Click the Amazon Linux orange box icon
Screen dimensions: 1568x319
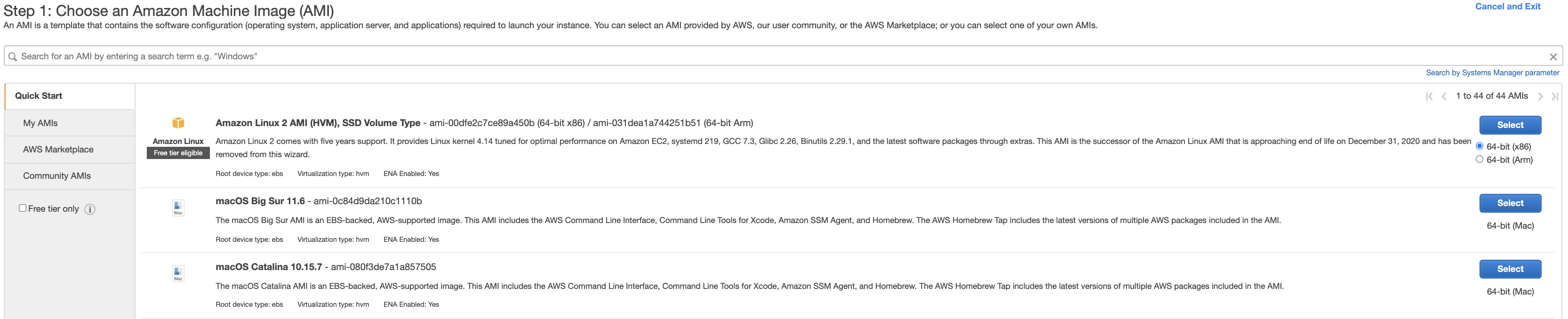[x=178, y=123]
